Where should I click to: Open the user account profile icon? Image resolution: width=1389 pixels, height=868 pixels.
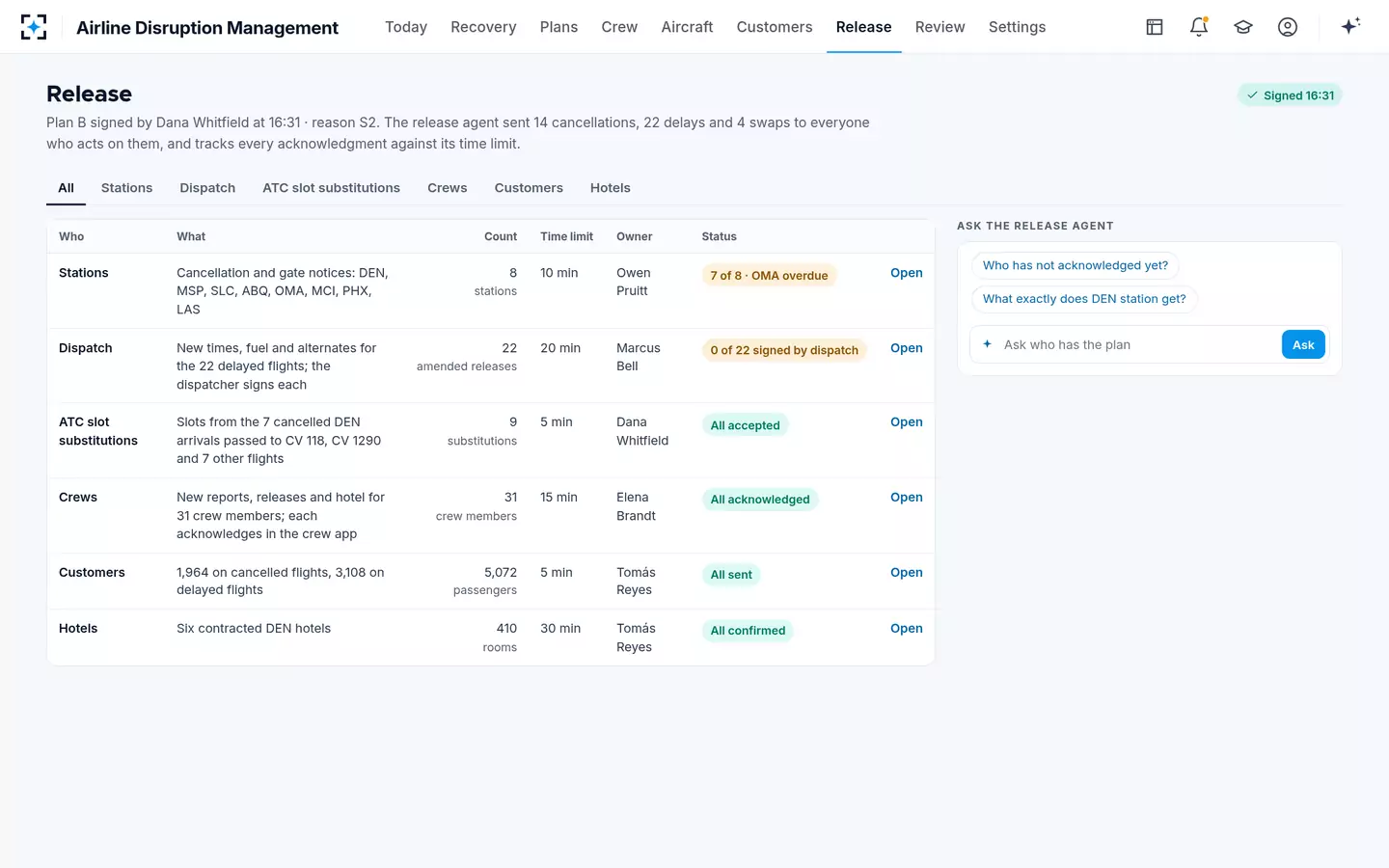click(1288, 27)
